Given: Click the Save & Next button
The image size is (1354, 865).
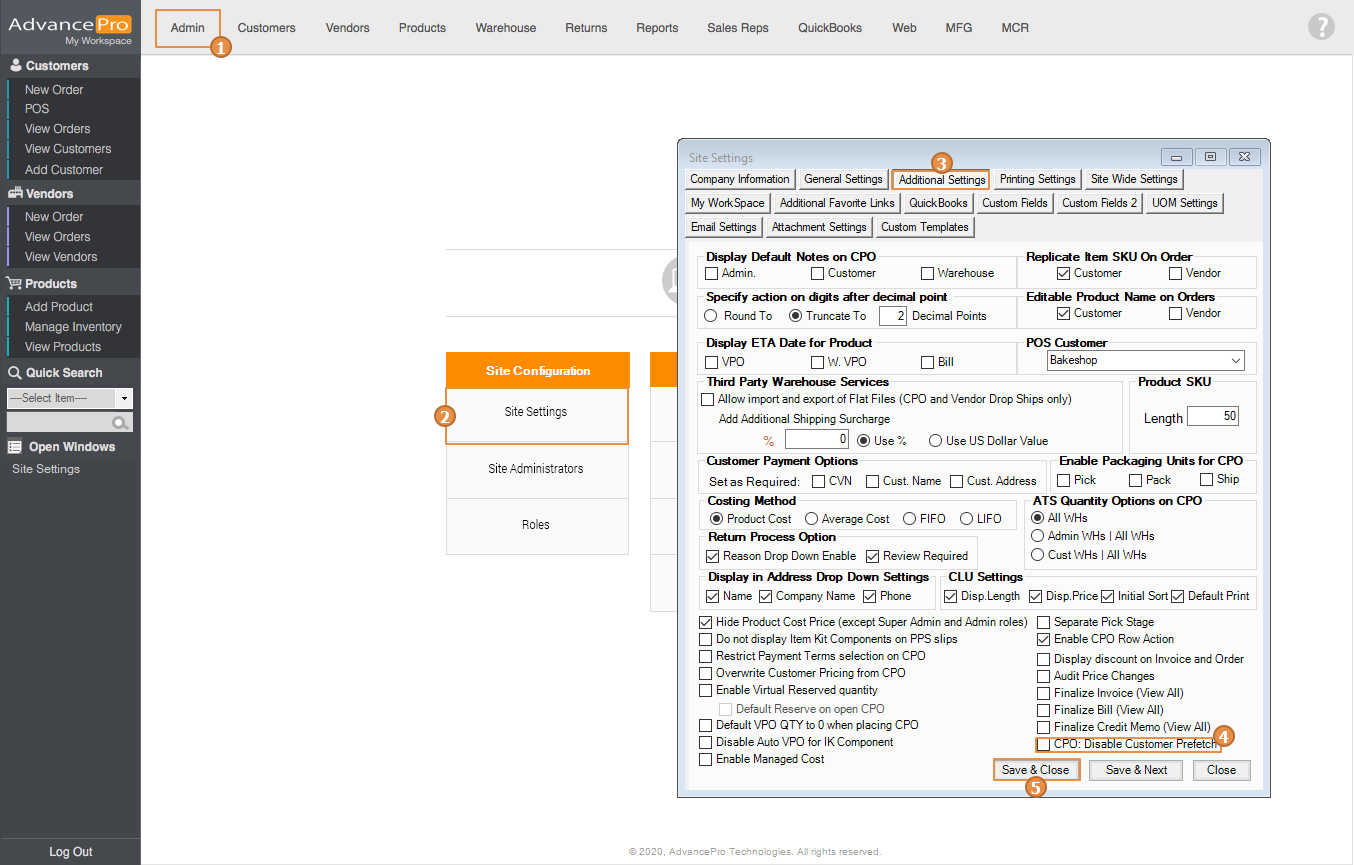Looking at the screenshot, I should point(1136,770).
